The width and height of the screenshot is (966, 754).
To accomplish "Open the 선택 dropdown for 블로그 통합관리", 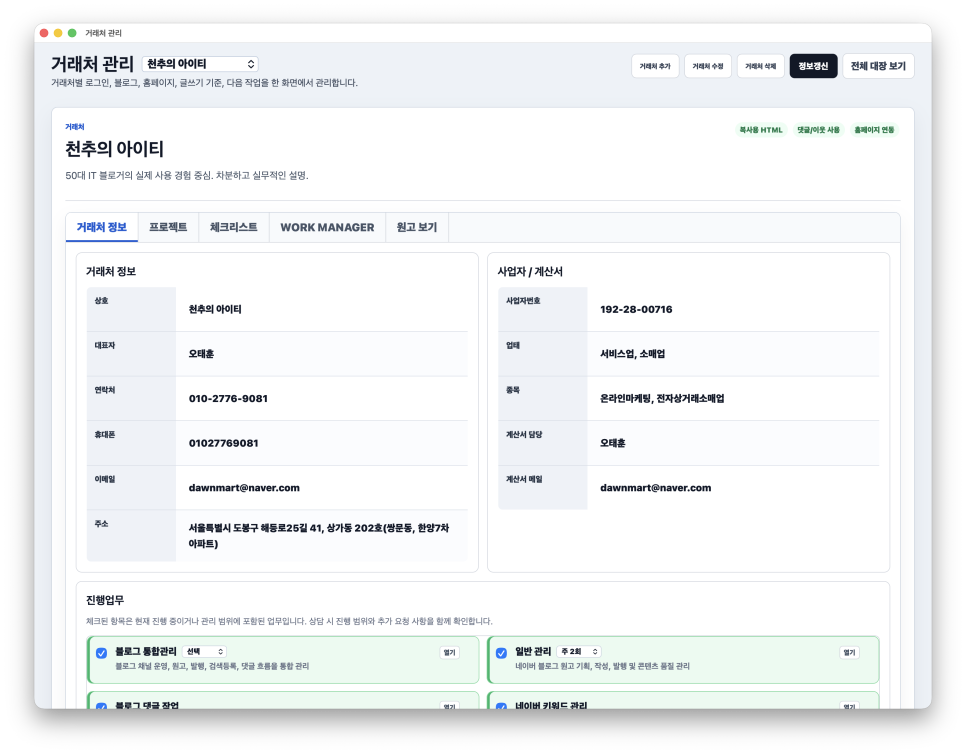I will (205, 651).
